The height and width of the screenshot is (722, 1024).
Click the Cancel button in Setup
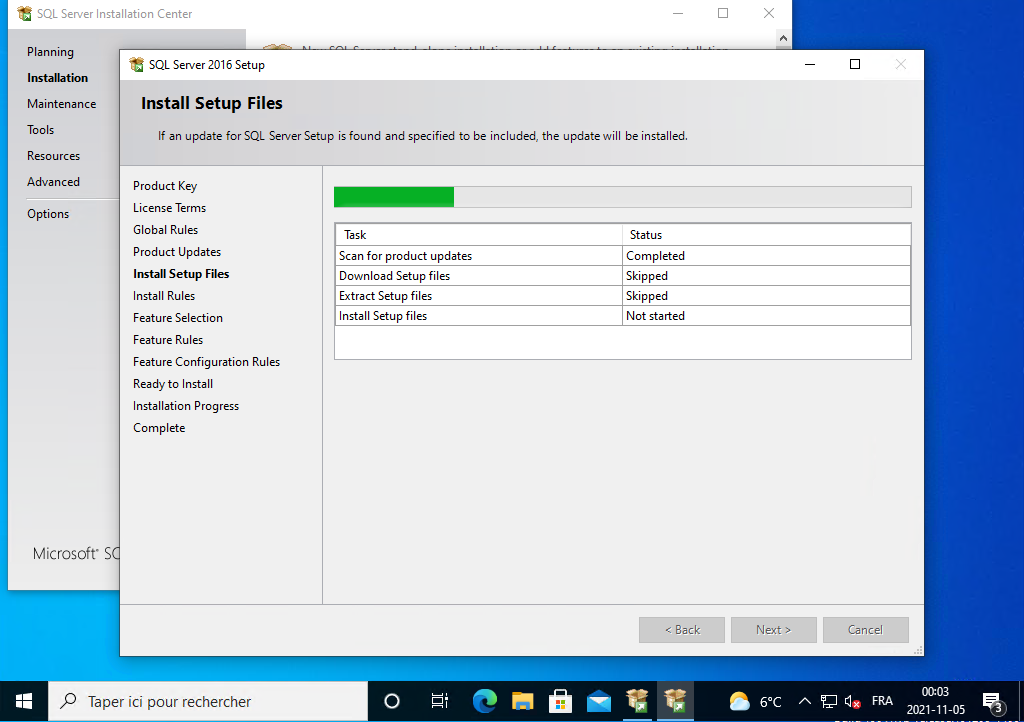865,630
